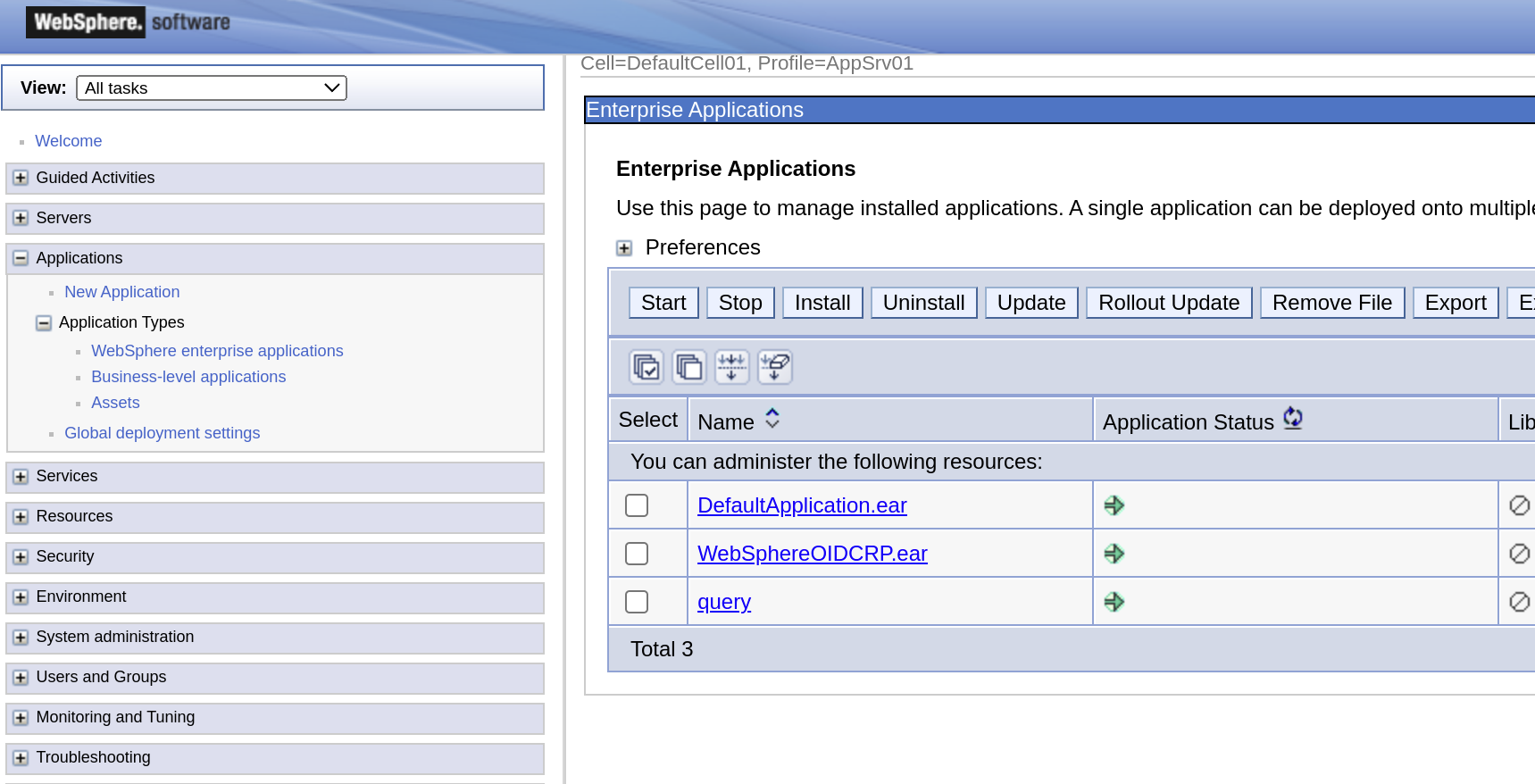
Task: Expand the Servers navigation group
Action: [x=21, y=218]
